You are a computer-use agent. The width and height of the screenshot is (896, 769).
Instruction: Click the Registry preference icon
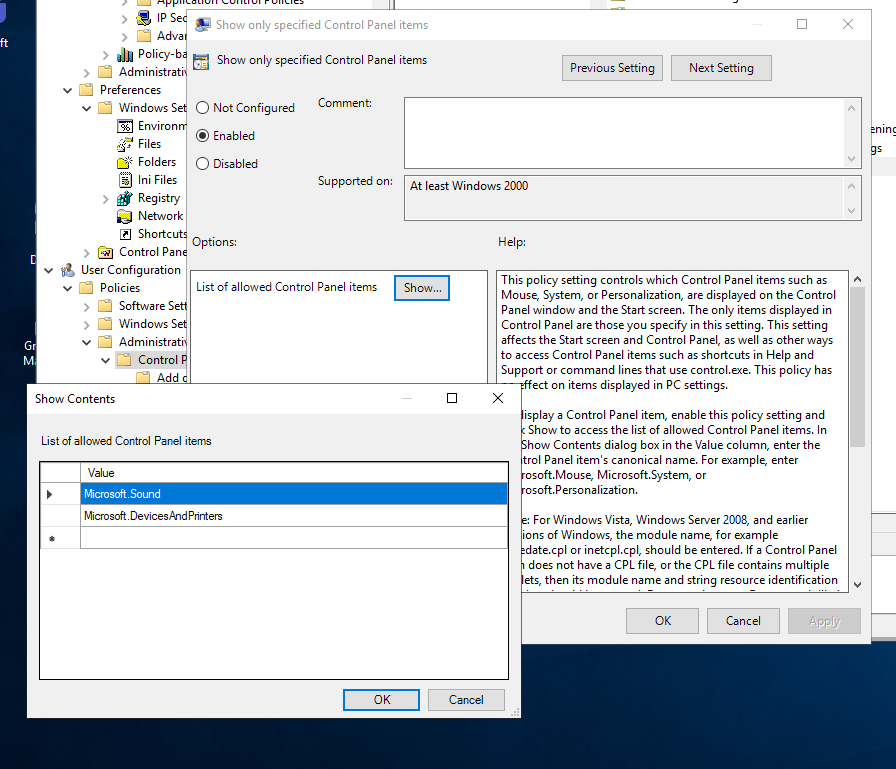125,198
